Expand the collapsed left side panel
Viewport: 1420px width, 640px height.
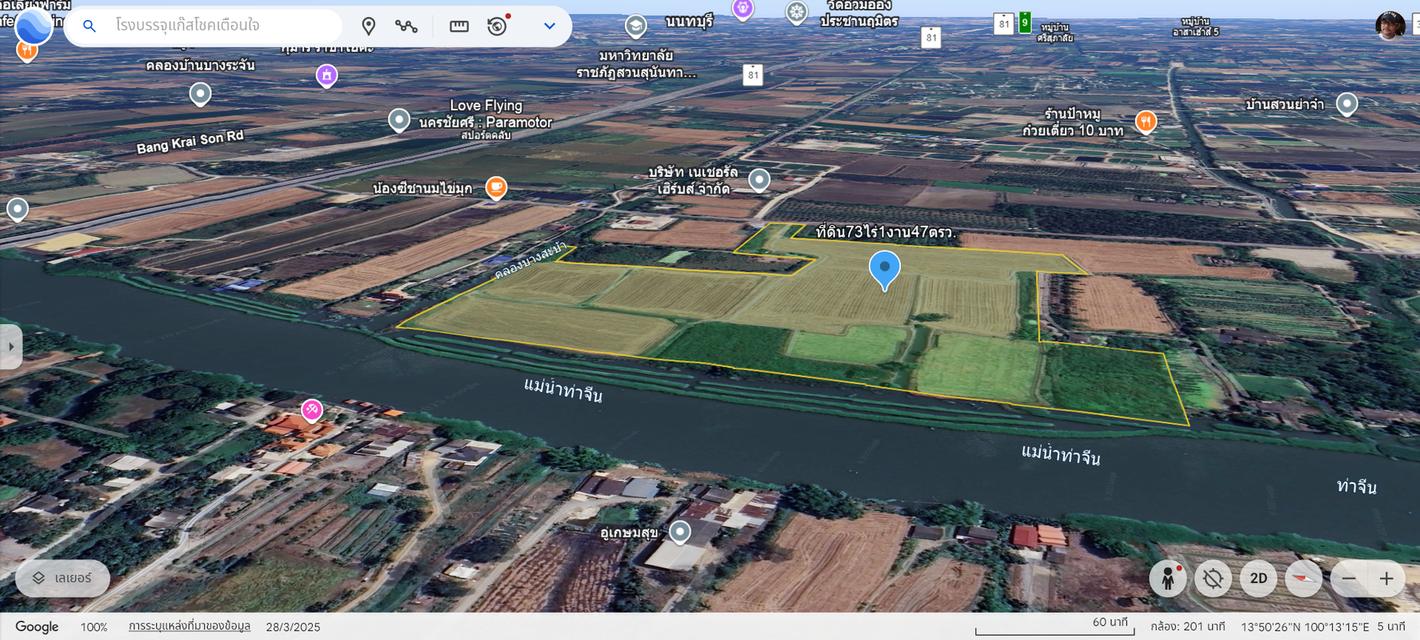coord(11,346)
